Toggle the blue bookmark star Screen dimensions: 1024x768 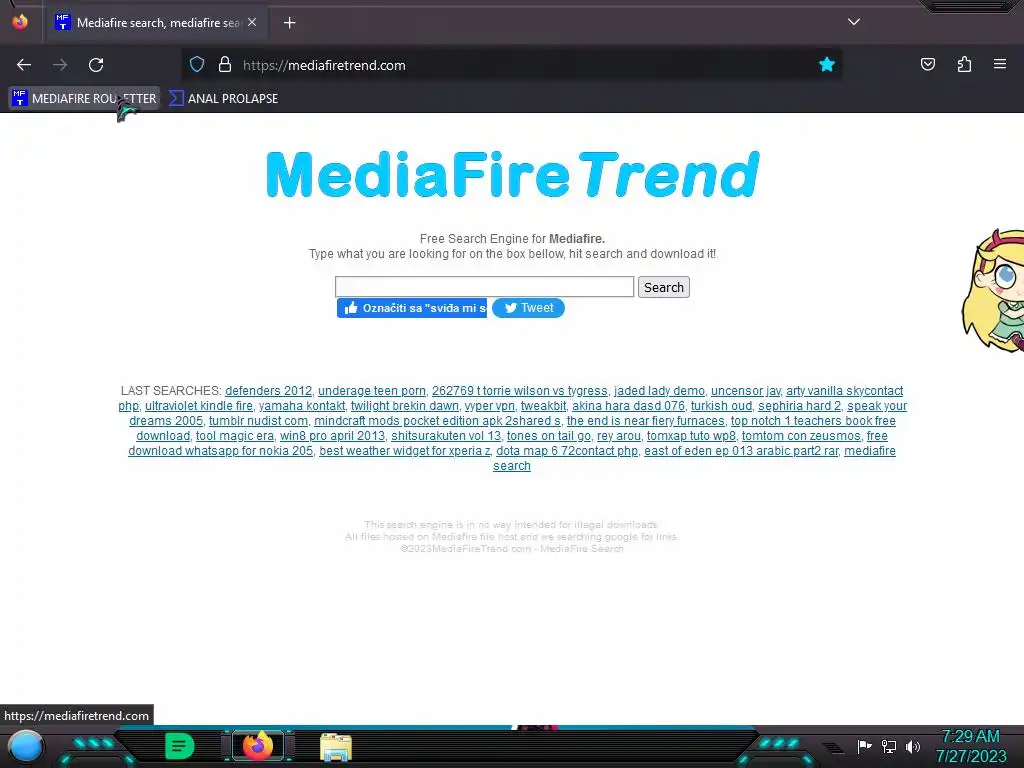click(x=827, y=64)
